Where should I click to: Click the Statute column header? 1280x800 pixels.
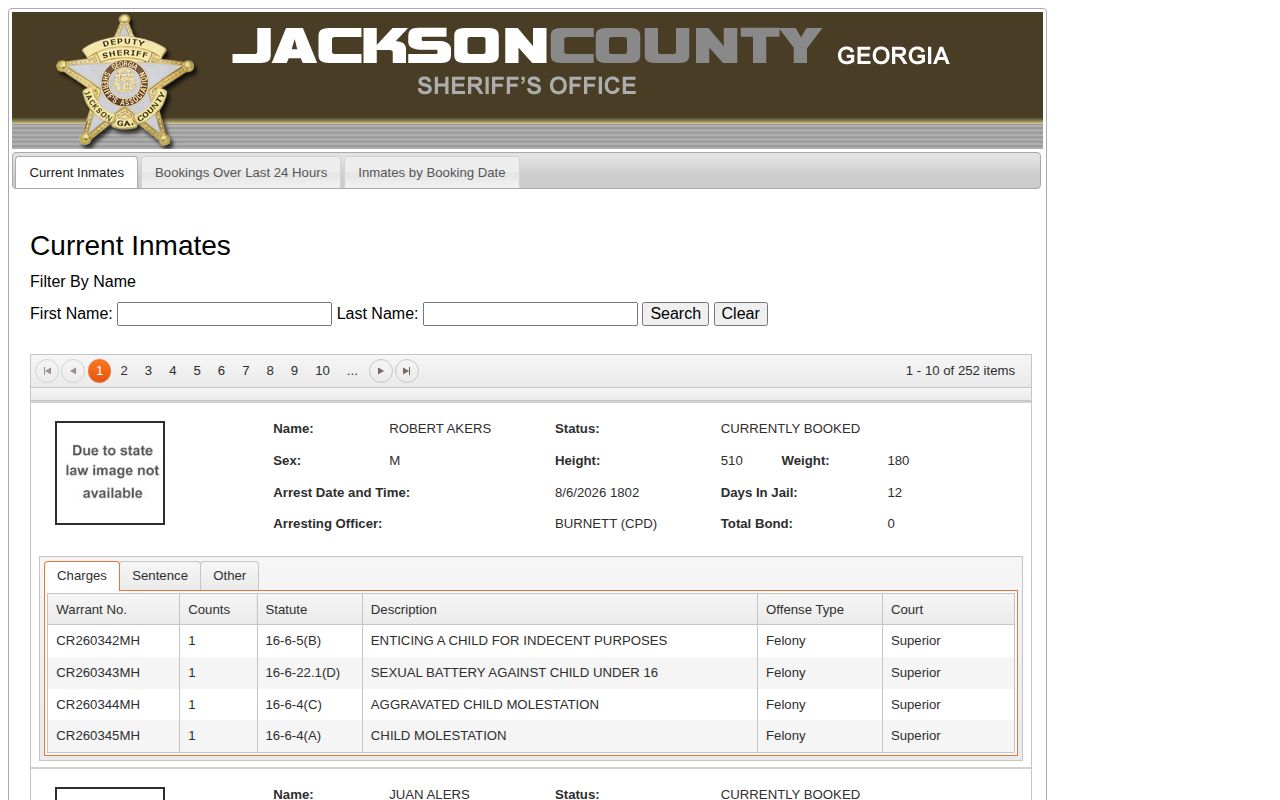click(310, 610)
